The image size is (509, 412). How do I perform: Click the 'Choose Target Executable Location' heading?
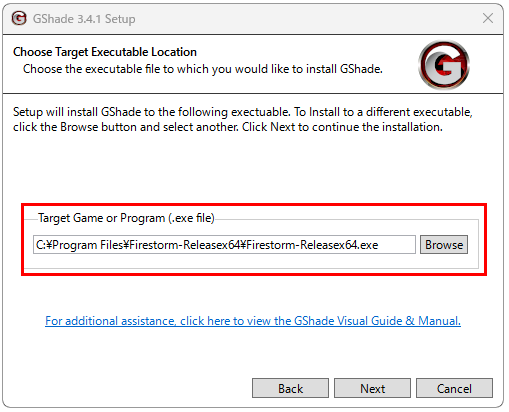105,52
